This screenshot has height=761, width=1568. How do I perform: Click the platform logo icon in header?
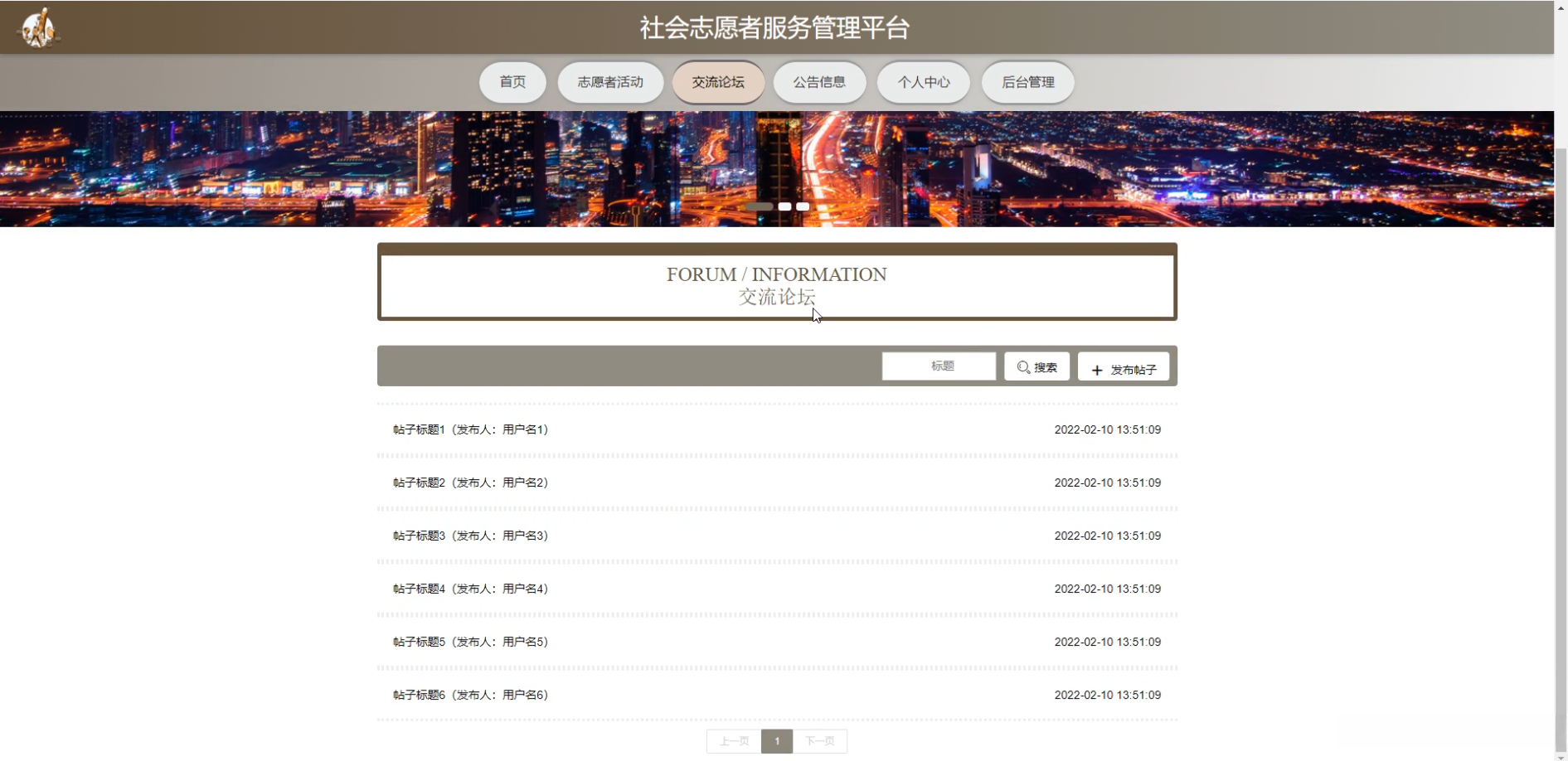38,27
